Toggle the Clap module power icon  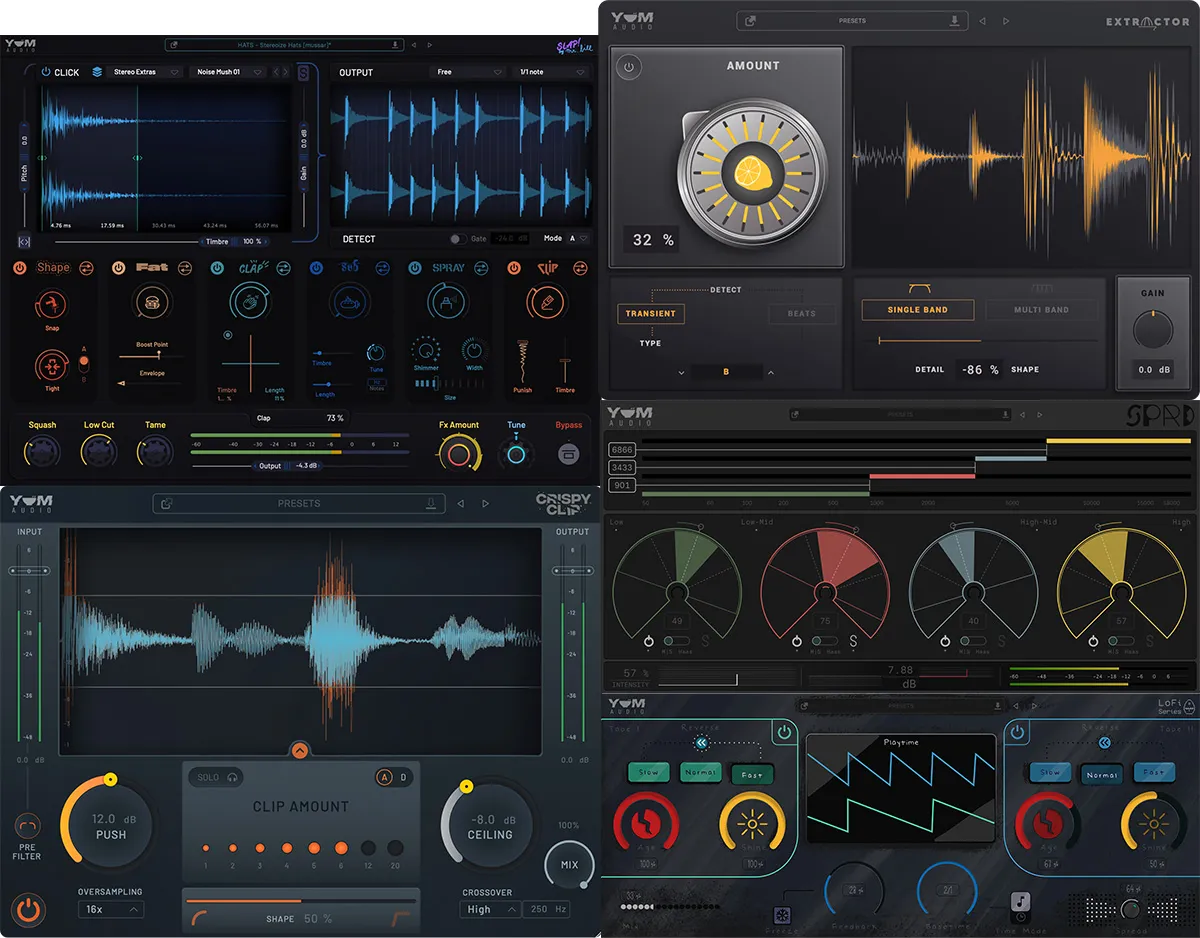point(217,268)
